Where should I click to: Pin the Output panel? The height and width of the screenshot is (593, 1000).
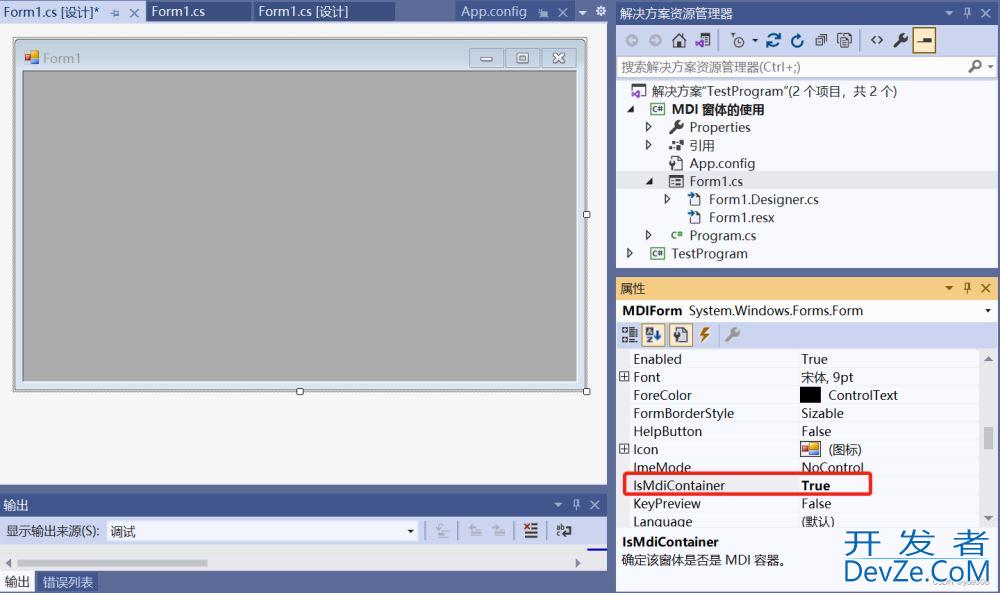(x=577, y=504)
